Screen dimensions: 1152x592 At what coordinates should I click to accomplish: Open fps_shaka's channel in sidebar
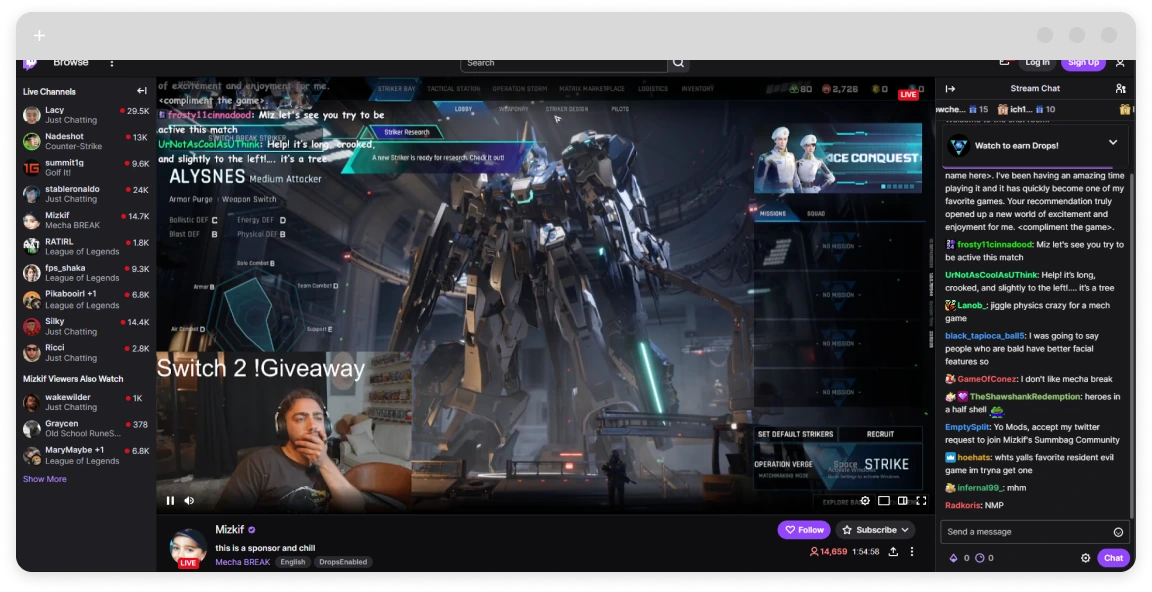click(x=86, y=272)
